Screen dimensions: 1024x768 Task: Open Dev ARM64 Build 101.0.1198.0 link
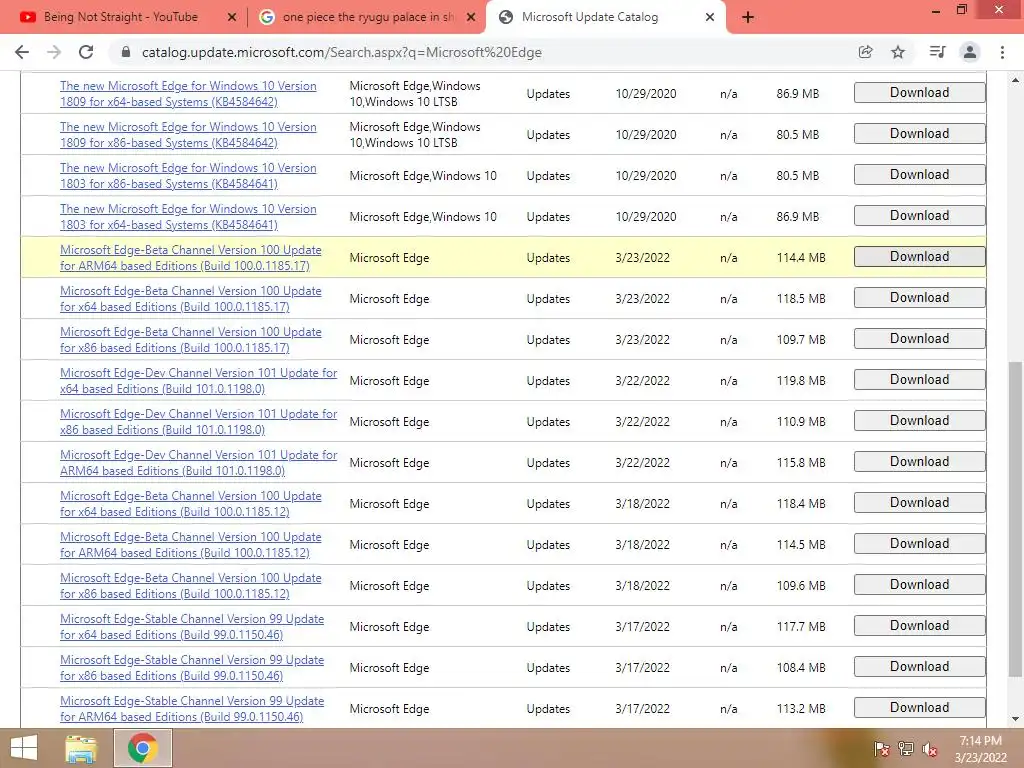[x=199, y=463]
